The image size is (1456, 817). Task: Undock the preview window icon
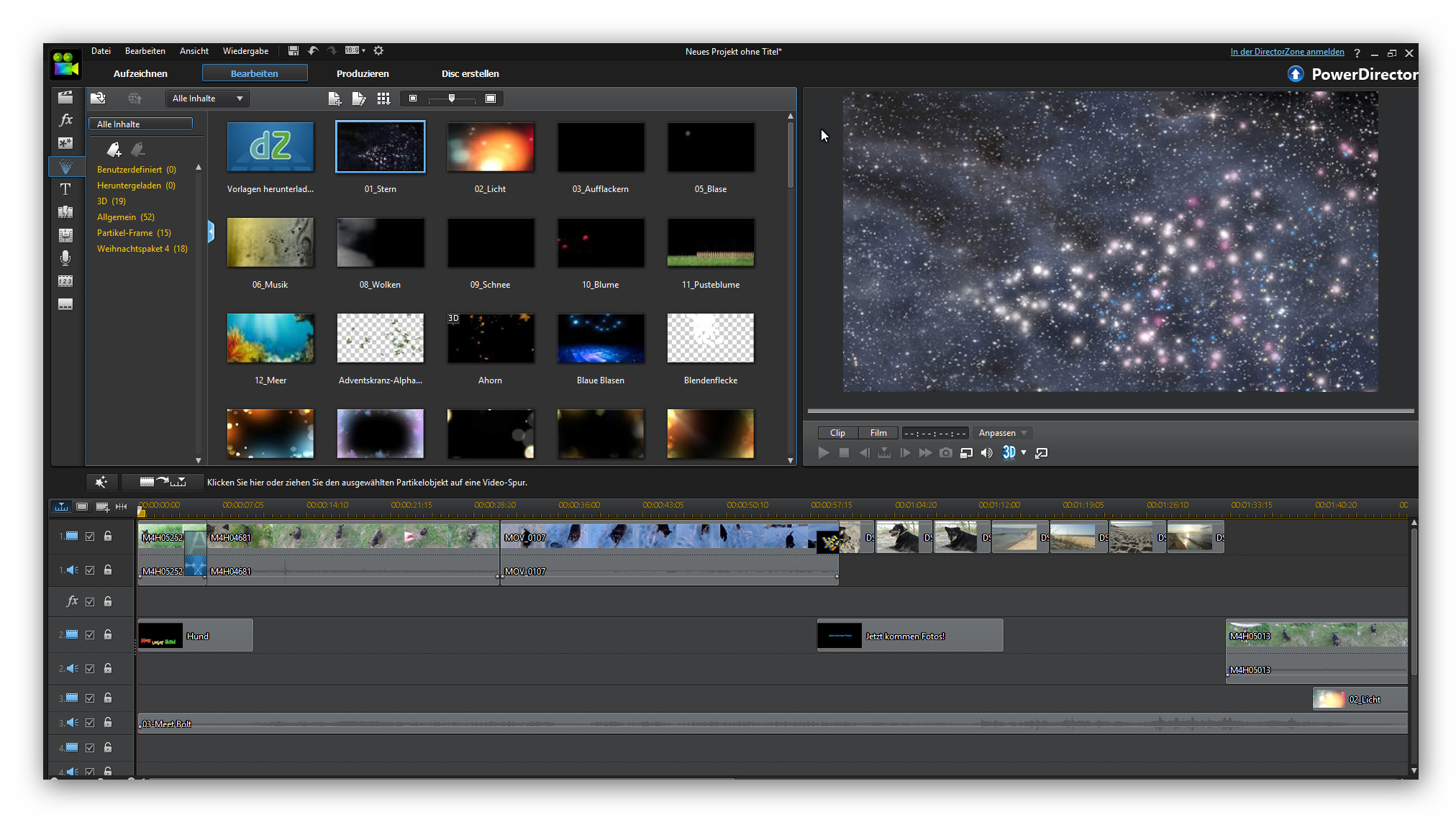[1041, 452]
